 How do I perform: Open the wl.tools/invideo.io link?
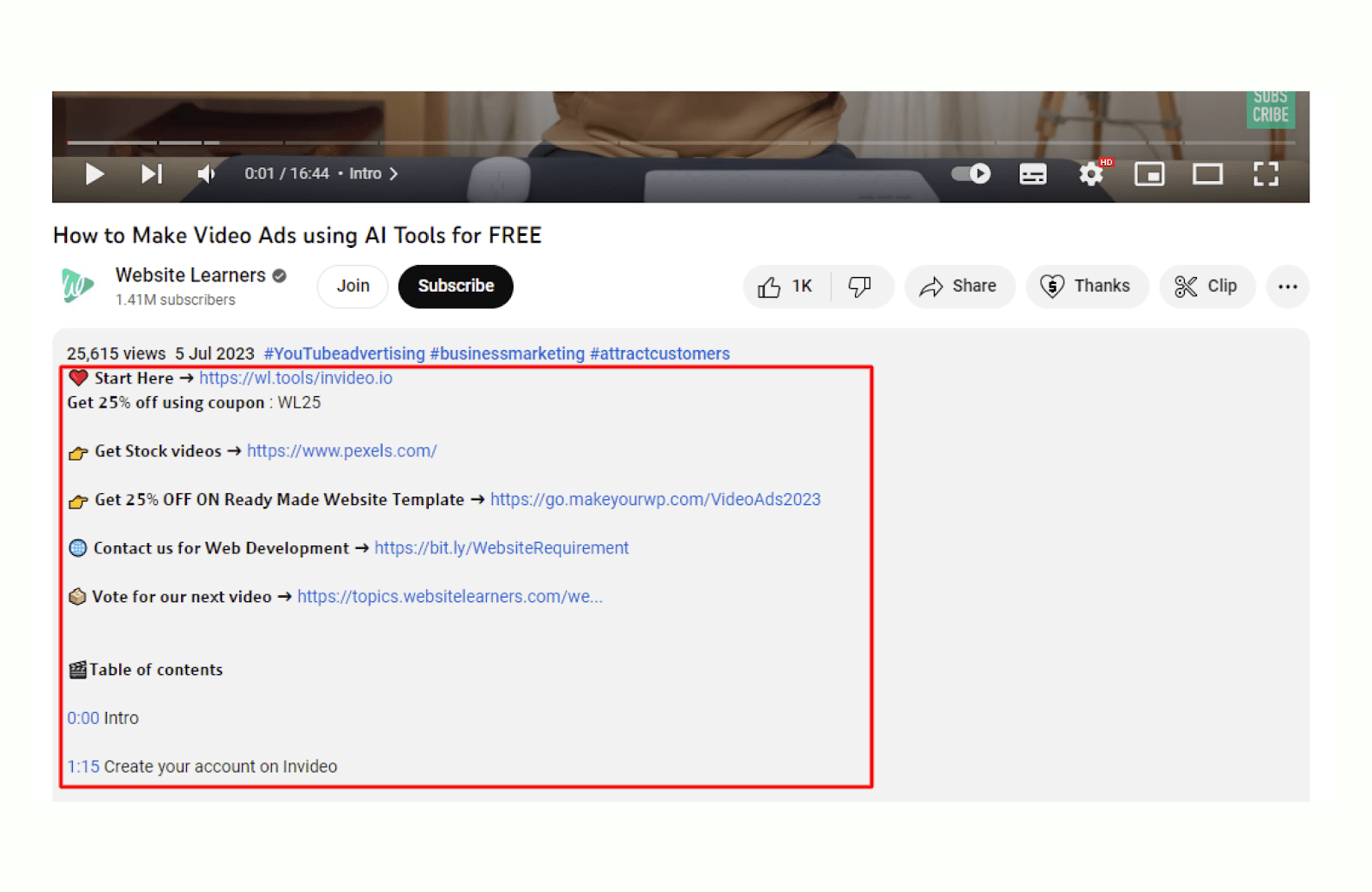296,378
